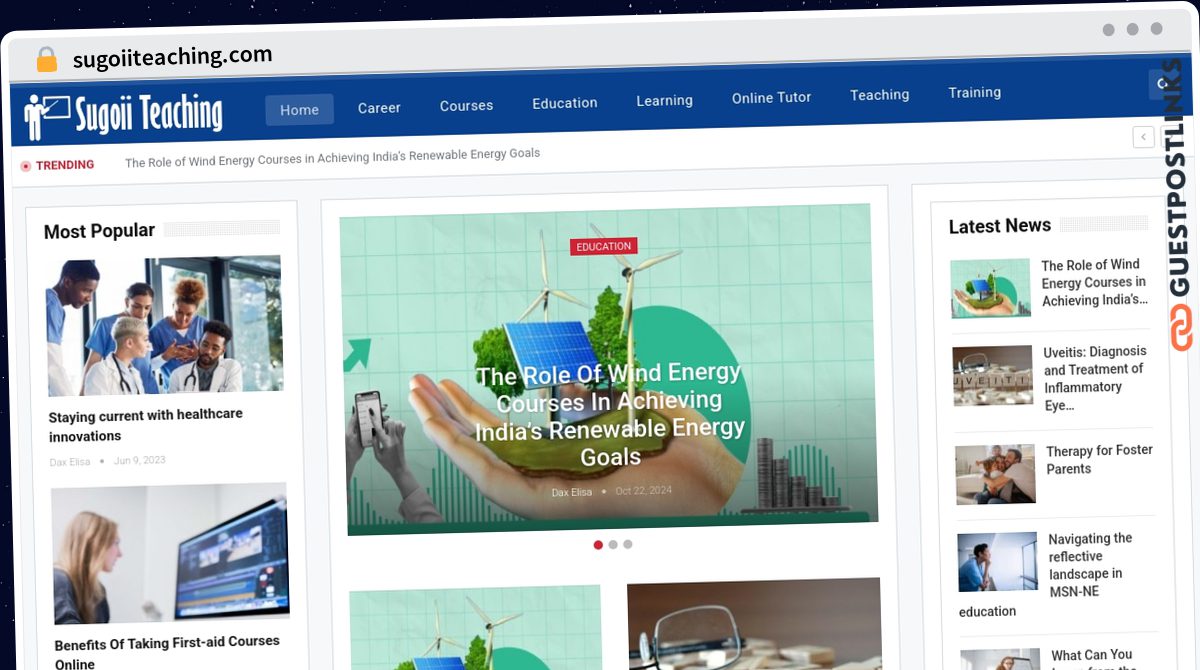Viewport: 1200px width, 670px height.
Task: Select the first carousel dot under the slider
Action: point(598,545)
